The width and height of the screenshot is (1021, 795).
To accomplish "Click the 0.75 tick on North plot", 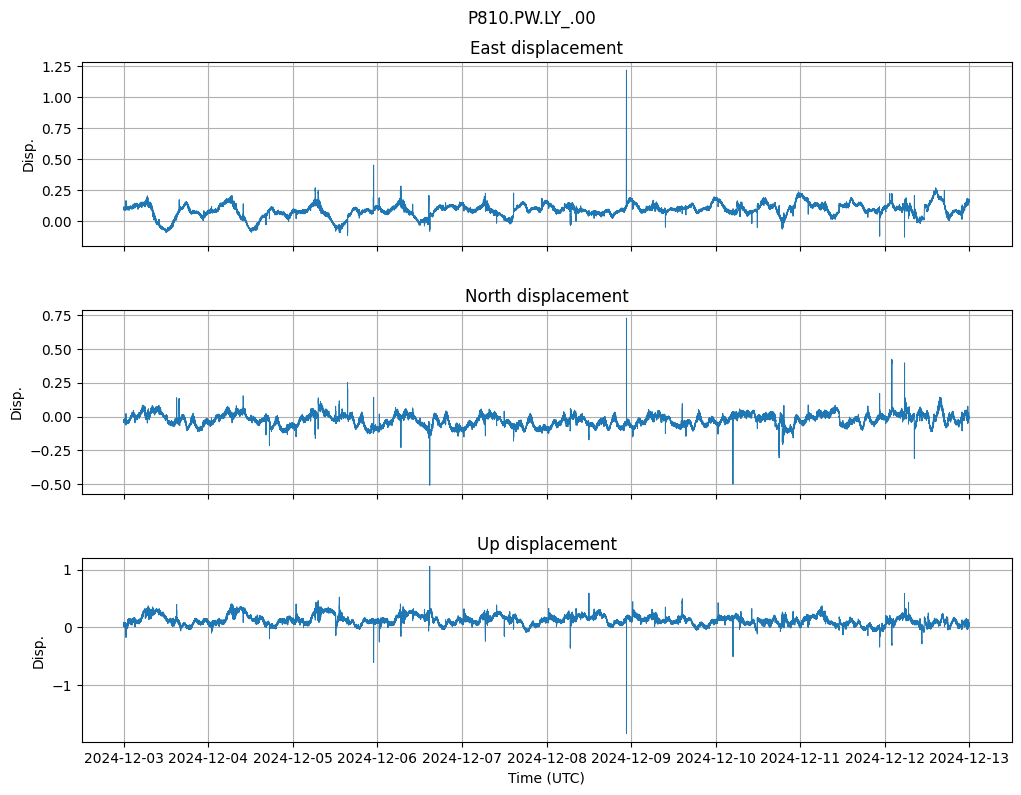I will [x=56, y=316].
